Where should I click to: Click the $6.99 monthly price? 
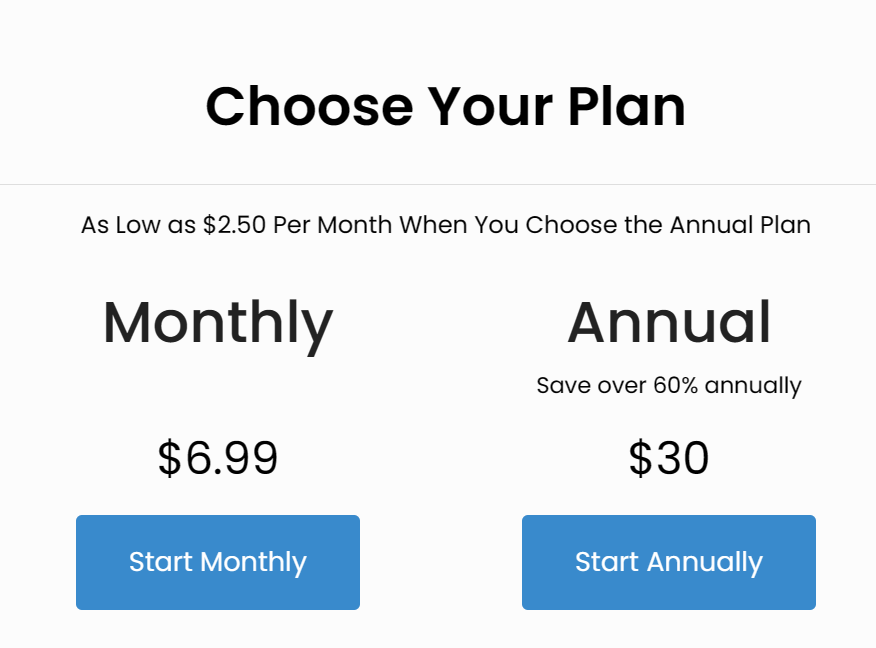tap(218, 458)
